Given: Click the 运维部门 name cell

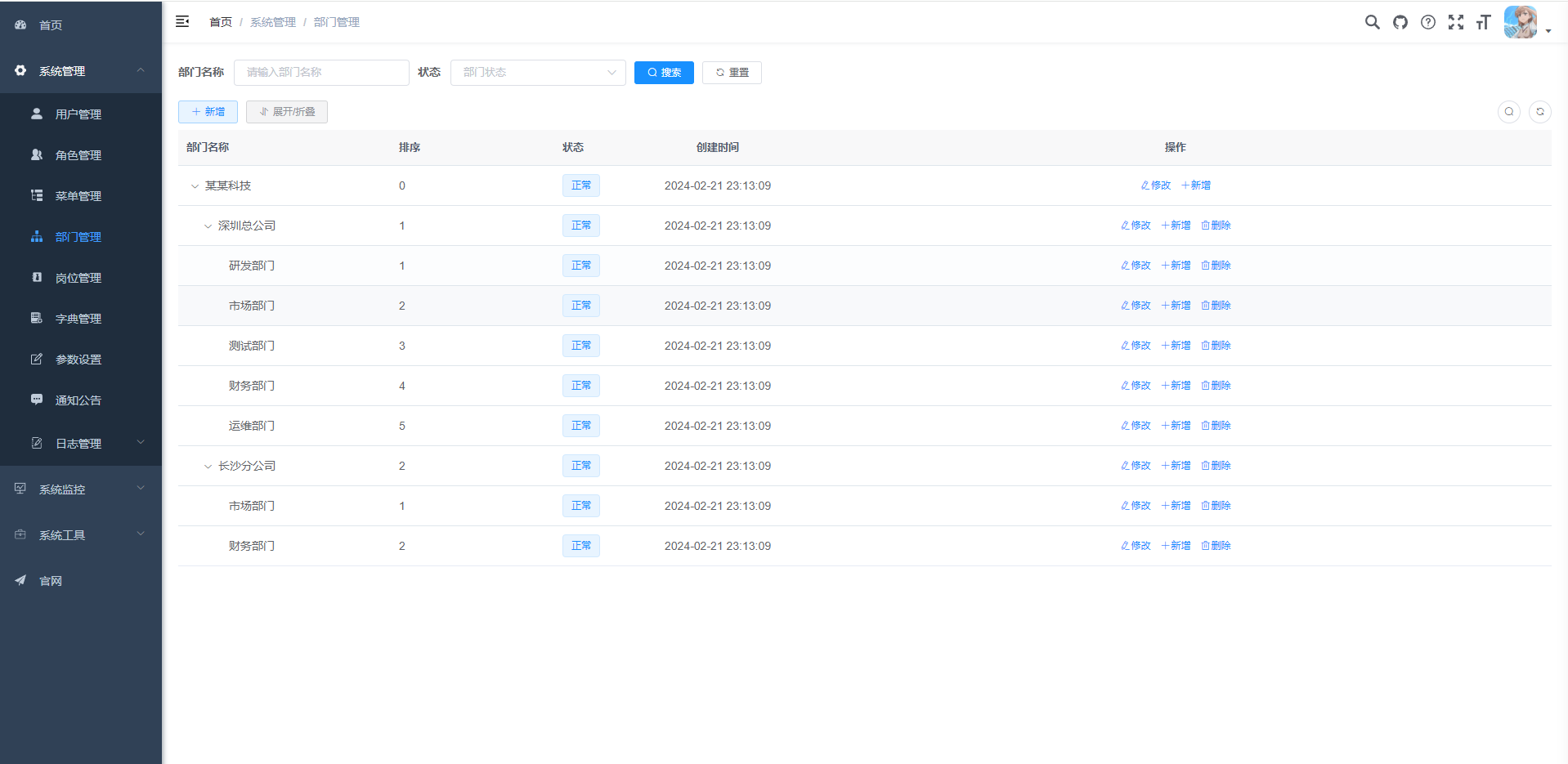Looking at the screenshot, I should 252,426.
